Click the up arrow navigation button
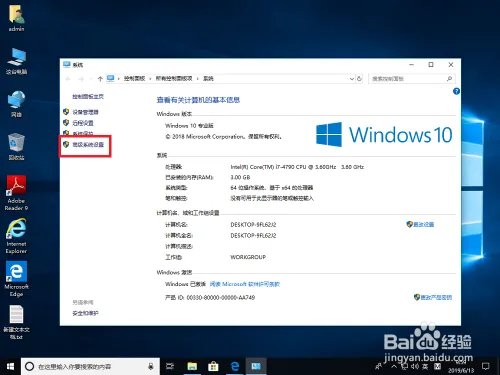 100,79
